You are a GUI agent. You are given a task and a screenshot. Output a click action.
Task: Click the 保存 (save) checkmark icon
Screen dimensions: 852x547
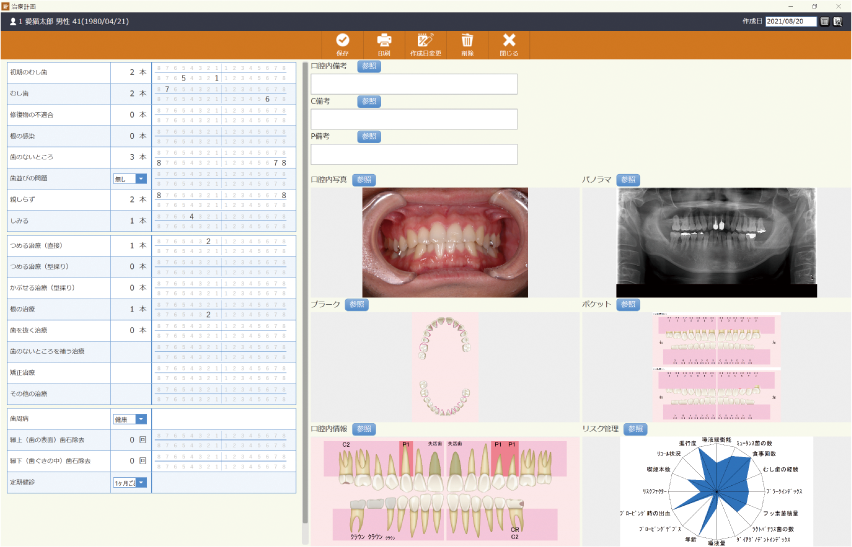coord(343,41)
